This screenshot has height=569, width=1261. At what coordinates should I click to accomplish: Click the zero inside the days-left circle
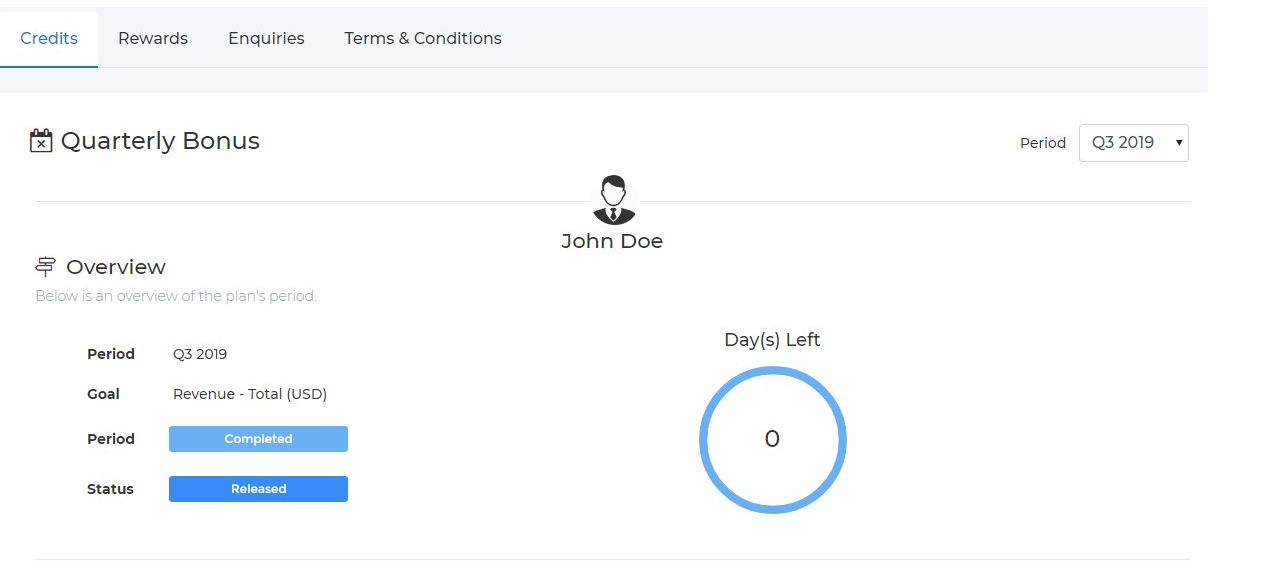tap(772, 439)
